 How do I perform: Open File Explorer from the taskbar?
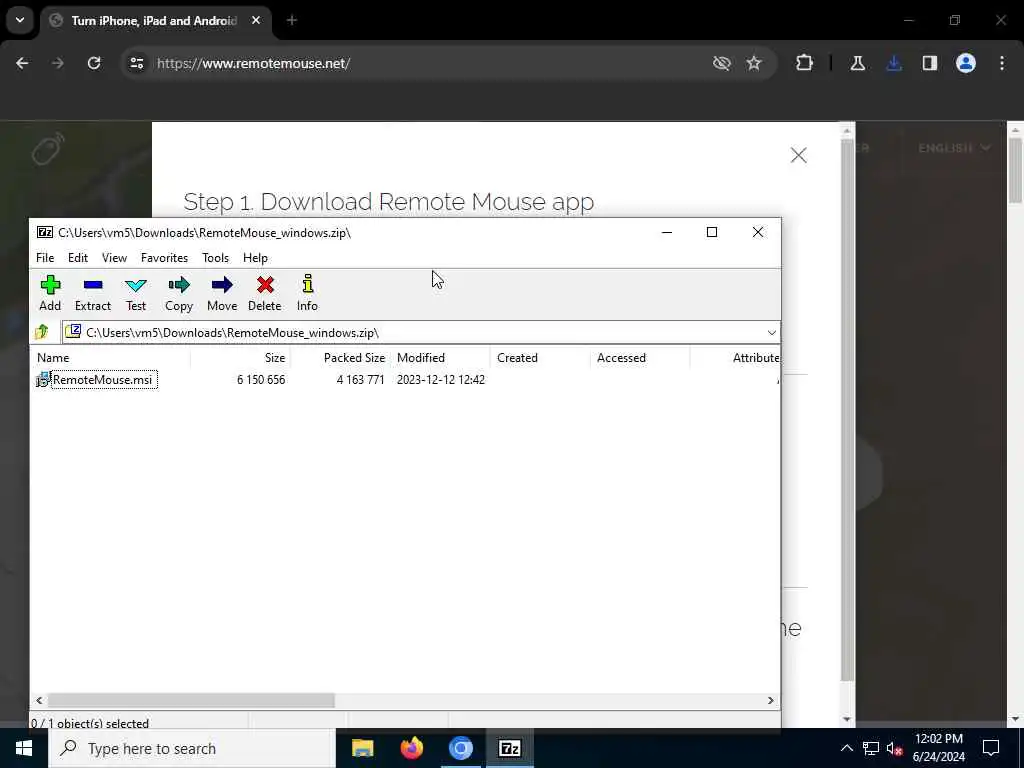tap(362, 748)
